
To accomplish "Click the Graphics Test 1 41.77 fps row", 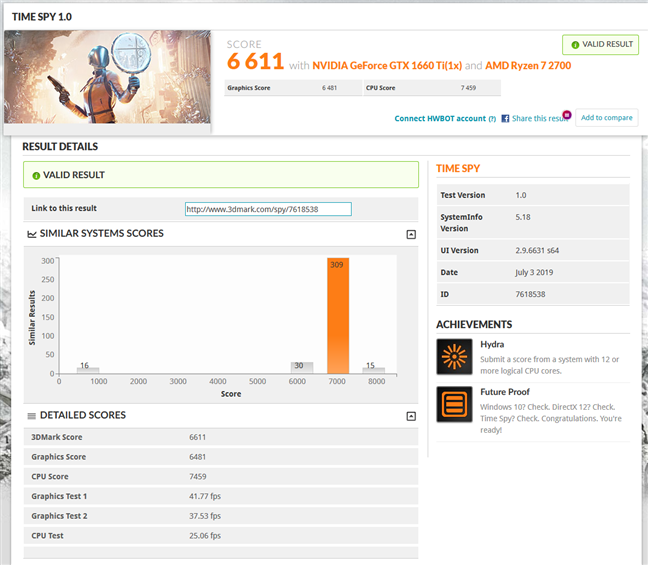I will point(221,496).
